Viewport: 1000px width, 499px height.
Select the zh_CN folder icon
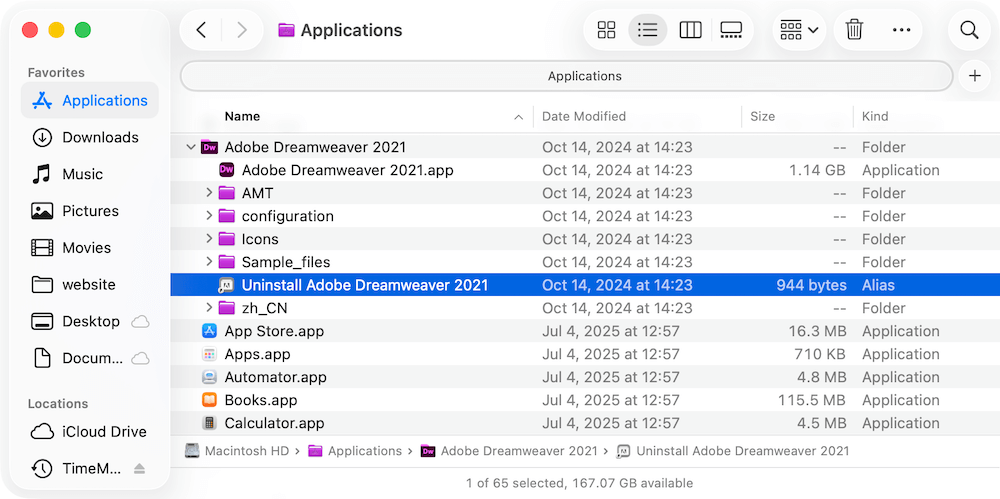click(x=226, y=308)
